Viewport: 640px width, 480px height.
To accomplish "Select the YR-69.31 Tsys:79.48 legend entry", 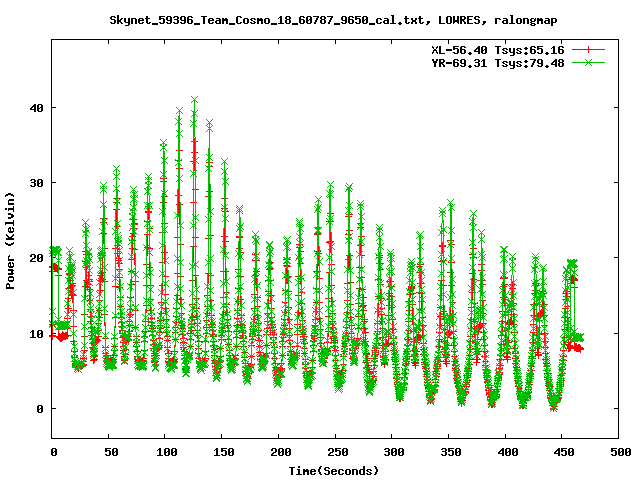I will [x=498, y=63].
